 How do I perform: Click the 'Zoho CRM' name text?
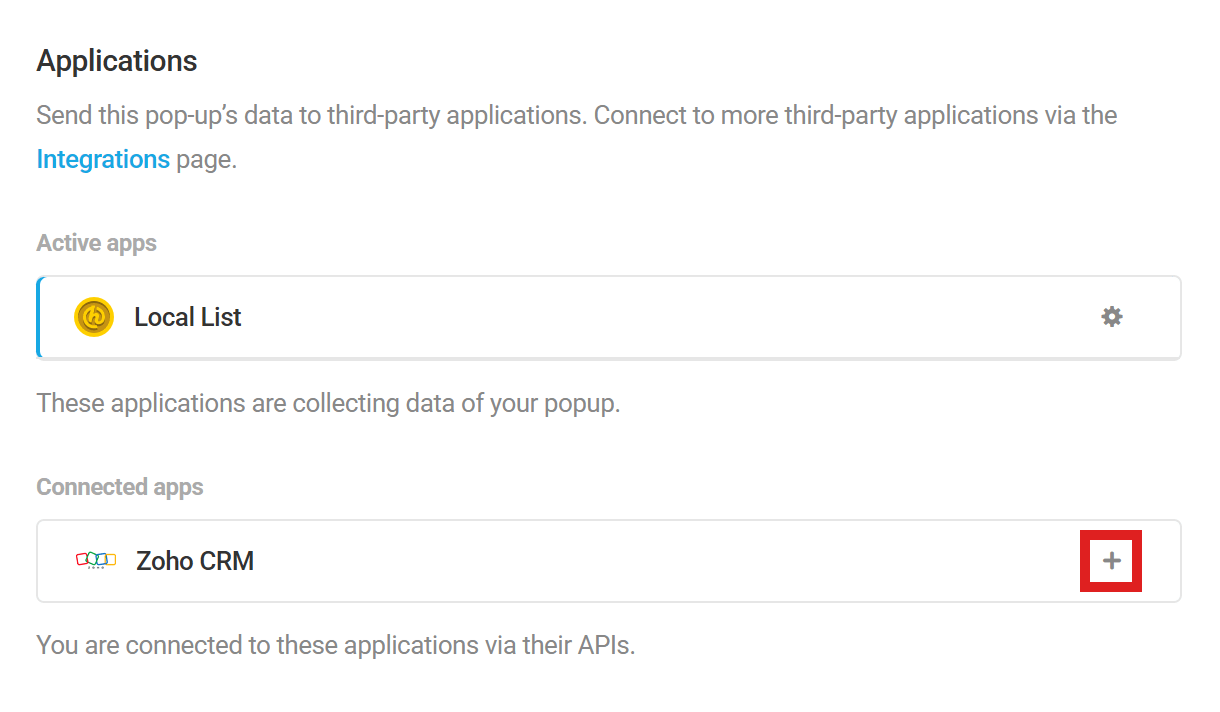(x=195, y=561)
